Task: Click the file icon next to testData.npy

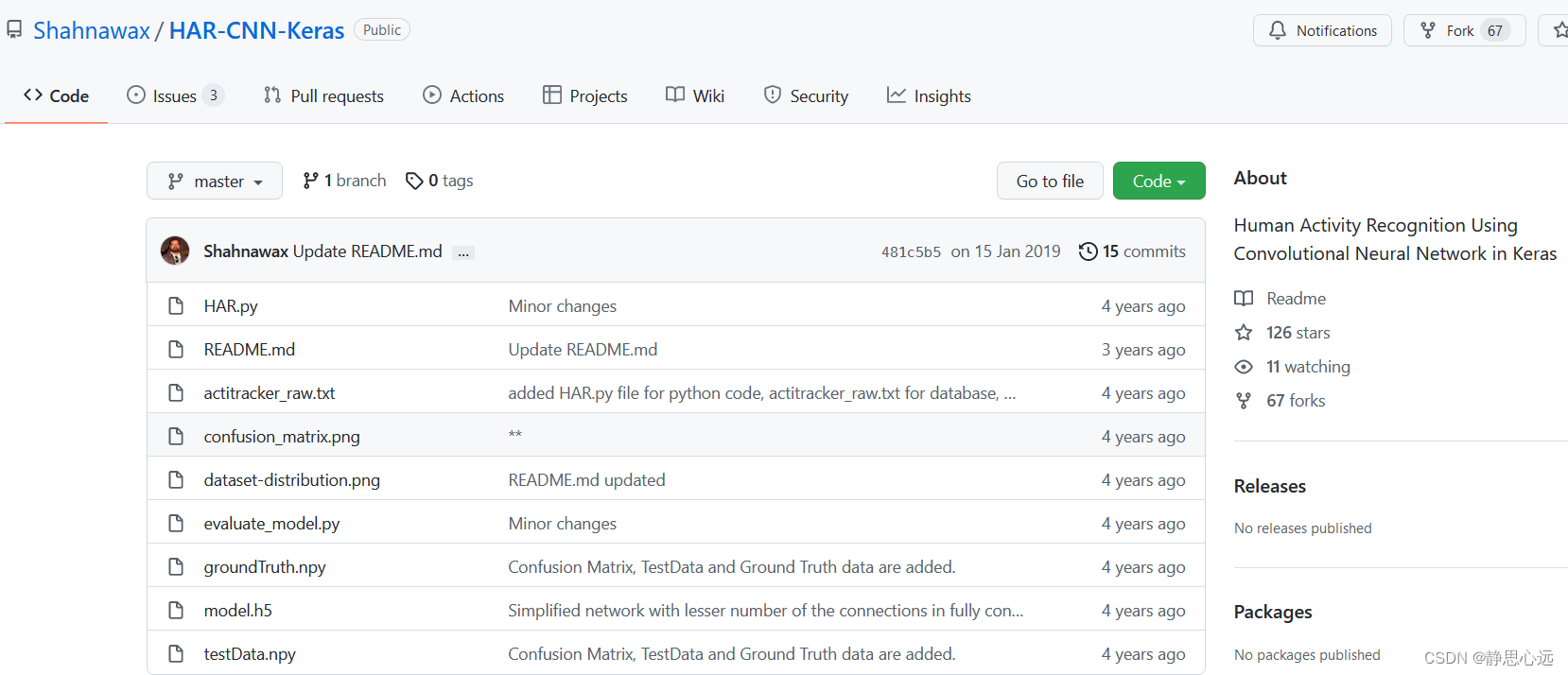Action: tap(176, 653)
